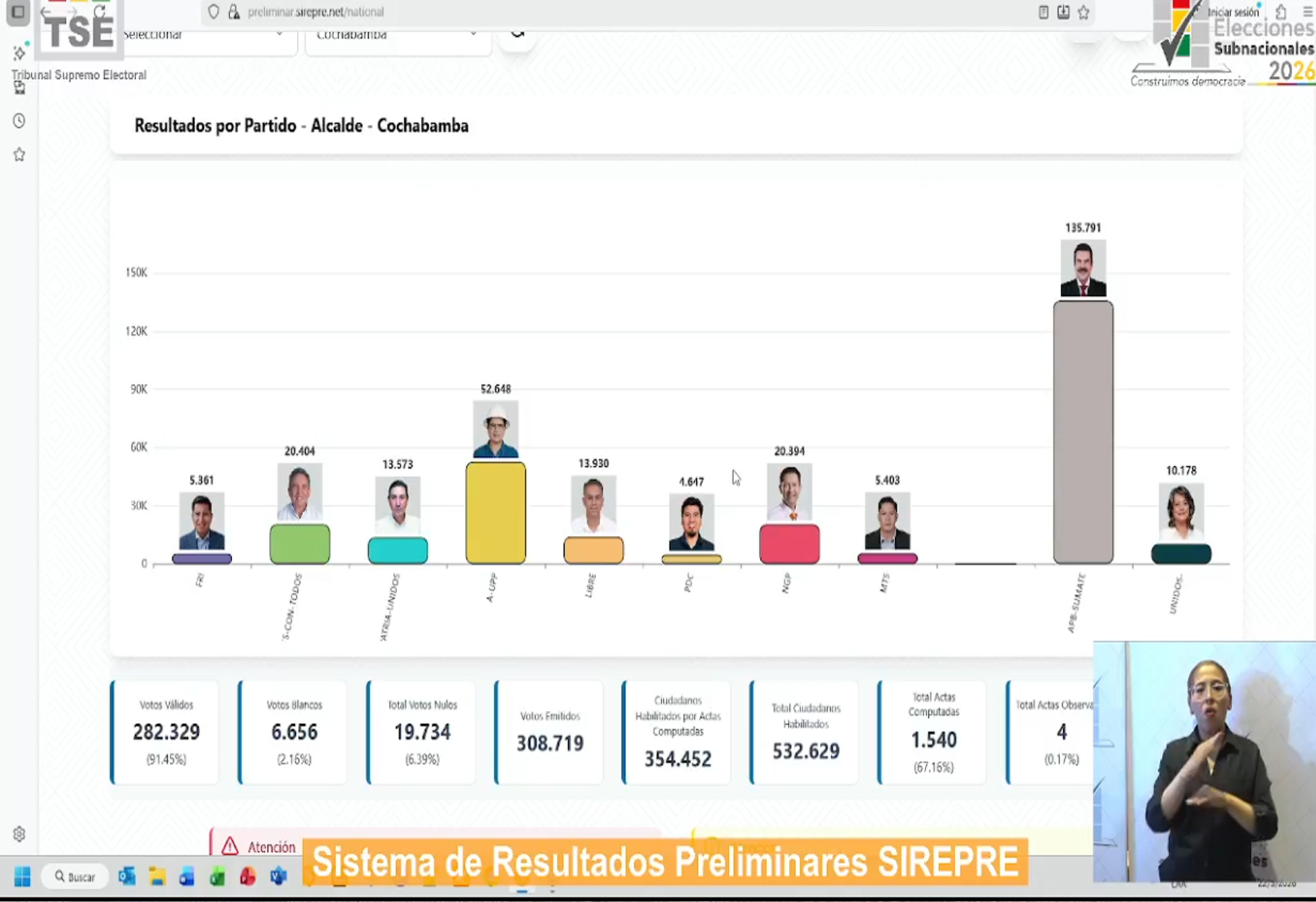Click the install/download page icon in address bar

click(1063, 12)
